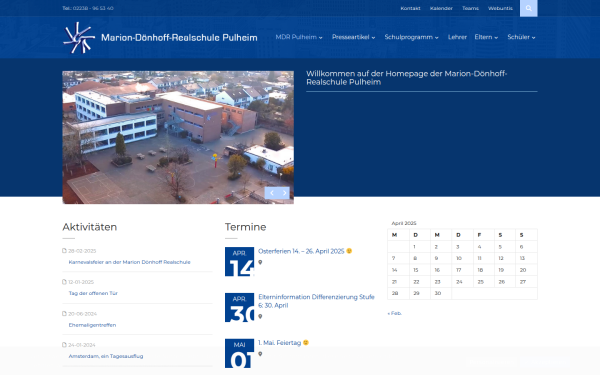Click document icon beside date 20-06-2024
This screenshot has width=600, height=375.
point(64,313)
